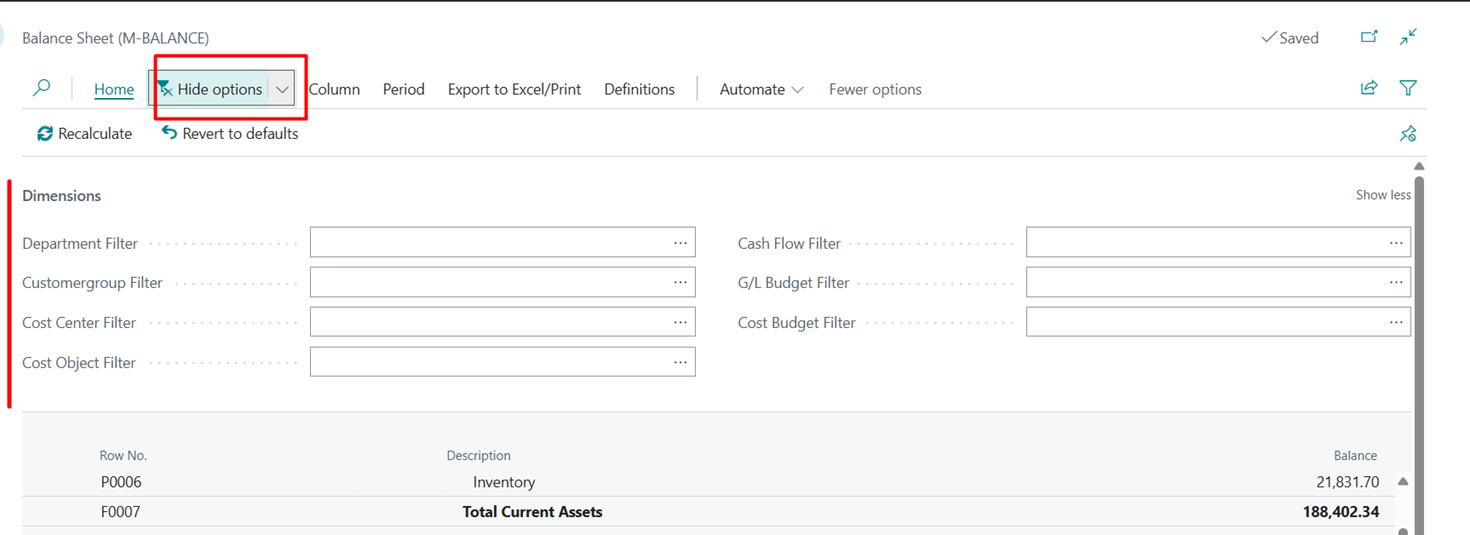1470x535 pixels.
Task: Click the Balance column header
Action: pos(1355,455)
